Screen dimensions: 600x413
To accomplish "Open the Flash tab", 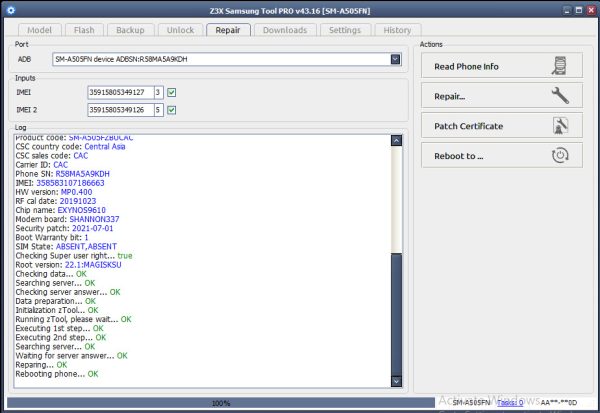I will pos(84,30).
